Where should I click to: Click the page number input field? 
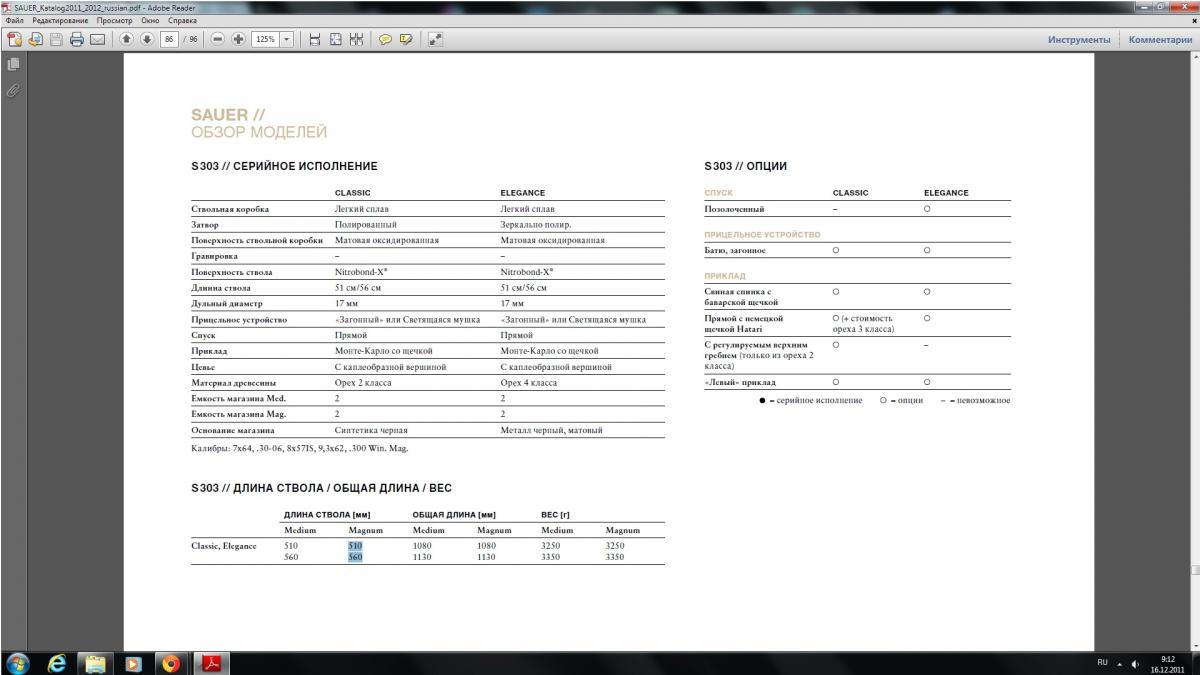169,40
